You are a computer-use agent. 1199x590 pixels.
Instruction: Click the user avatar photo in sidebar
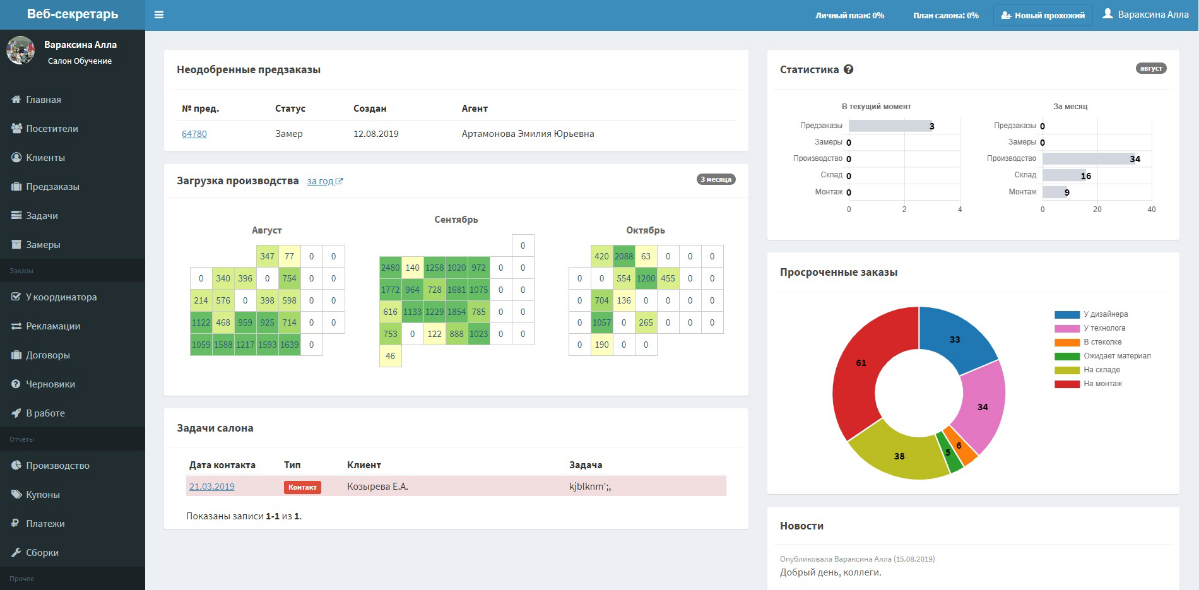[x=21, y=51]
